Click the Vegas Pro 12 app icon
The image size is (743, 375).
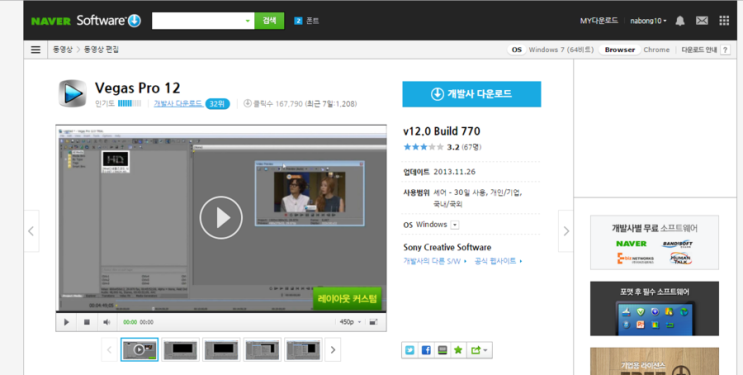coord(72,93)
